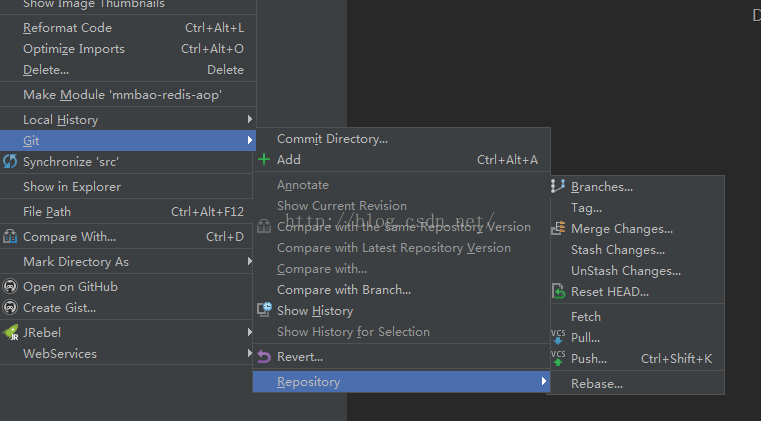
Task: Choose Reformat Code menu entry
Action: point(67,28)
